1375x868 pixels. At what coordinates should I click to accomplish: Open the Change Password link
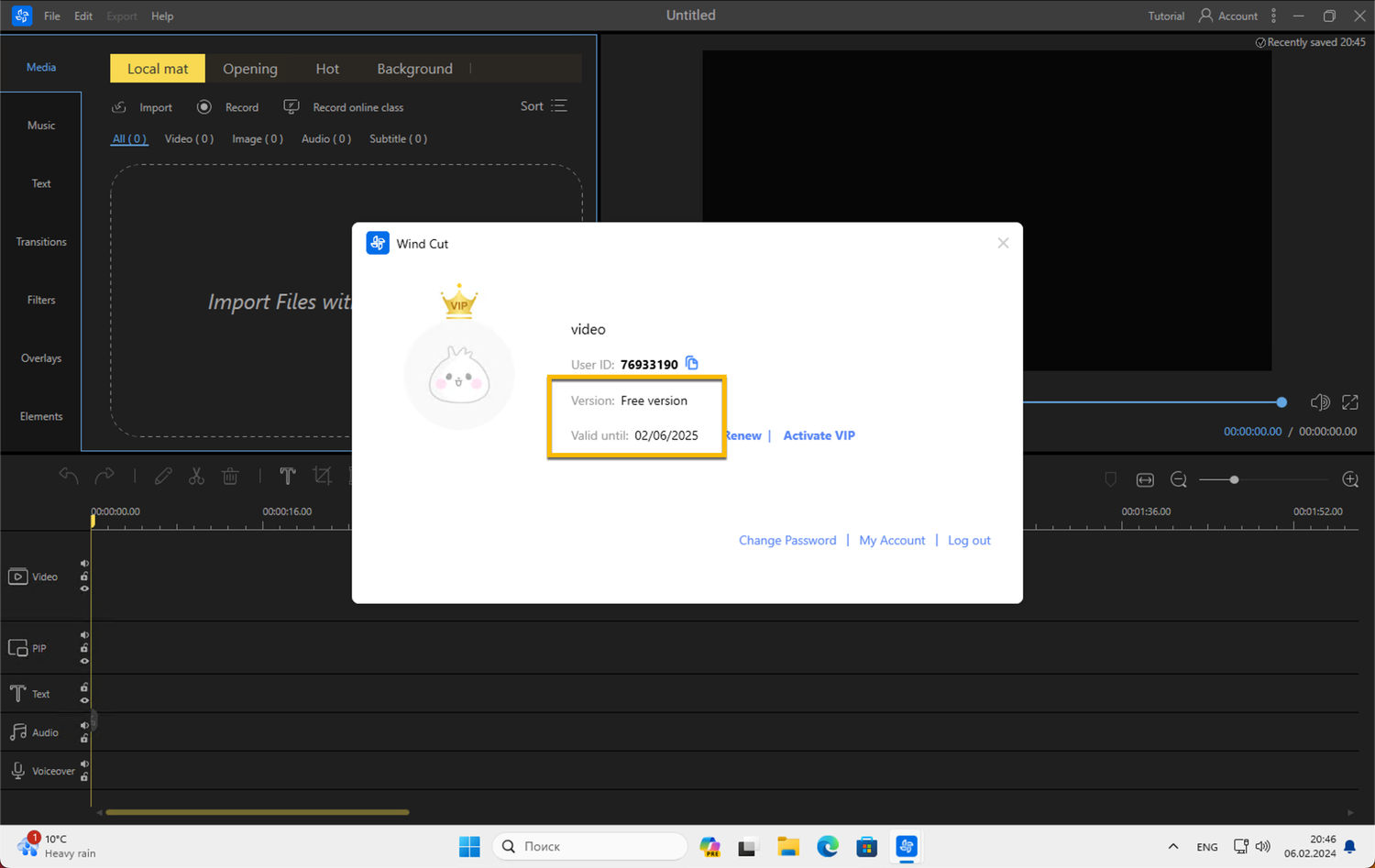(787, 540)
